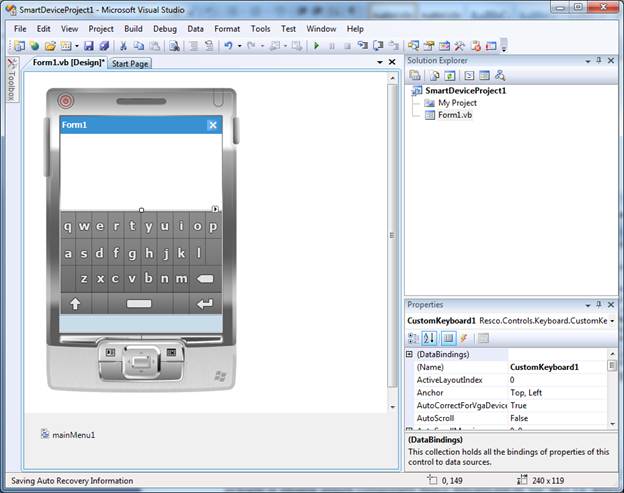Image resolution: width=624 pixels, height=493 pixels.
Task: Click the keyboard smart tag arrow glyph
Action: click(215, 209)
